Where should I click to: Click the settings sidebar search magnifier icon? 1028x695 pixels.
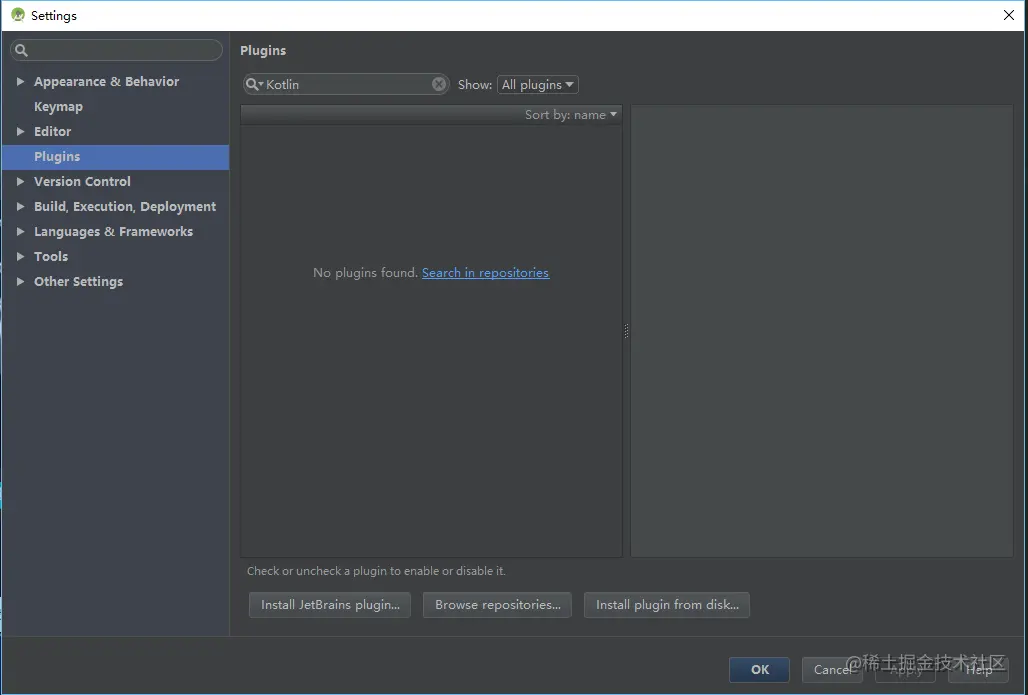tap(21, 50)
